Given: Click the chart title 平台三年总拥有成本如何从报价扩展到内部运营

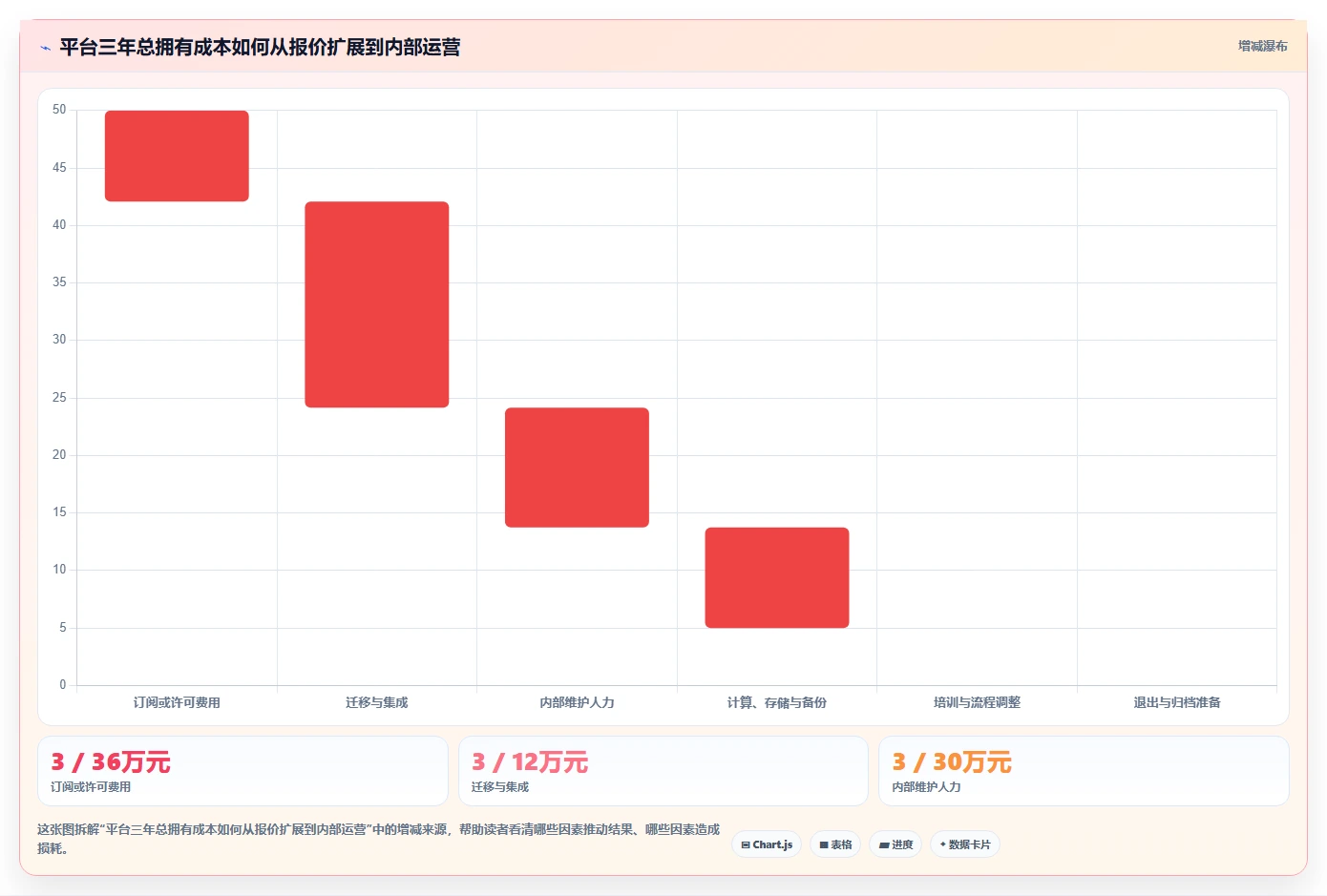Looking at the screenshot, I should [260, 47].
